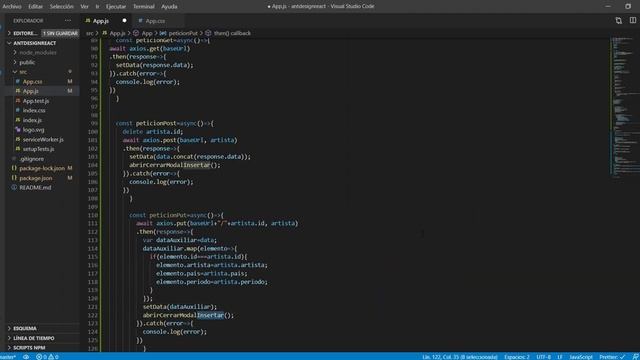This screenshot has width=640, height=360.
Task: Open the Editar menu
Action: point(36,7)
